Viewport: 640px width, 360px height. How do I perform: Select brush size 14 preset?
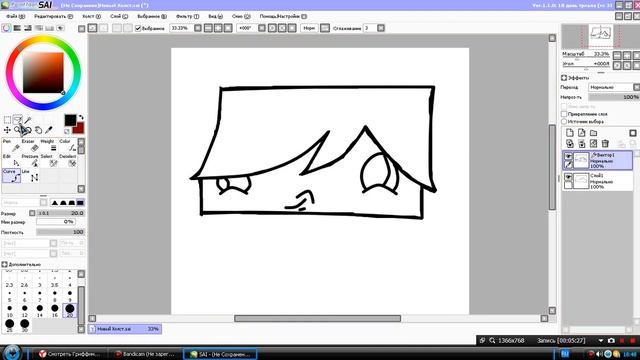(x=40, y=310)
